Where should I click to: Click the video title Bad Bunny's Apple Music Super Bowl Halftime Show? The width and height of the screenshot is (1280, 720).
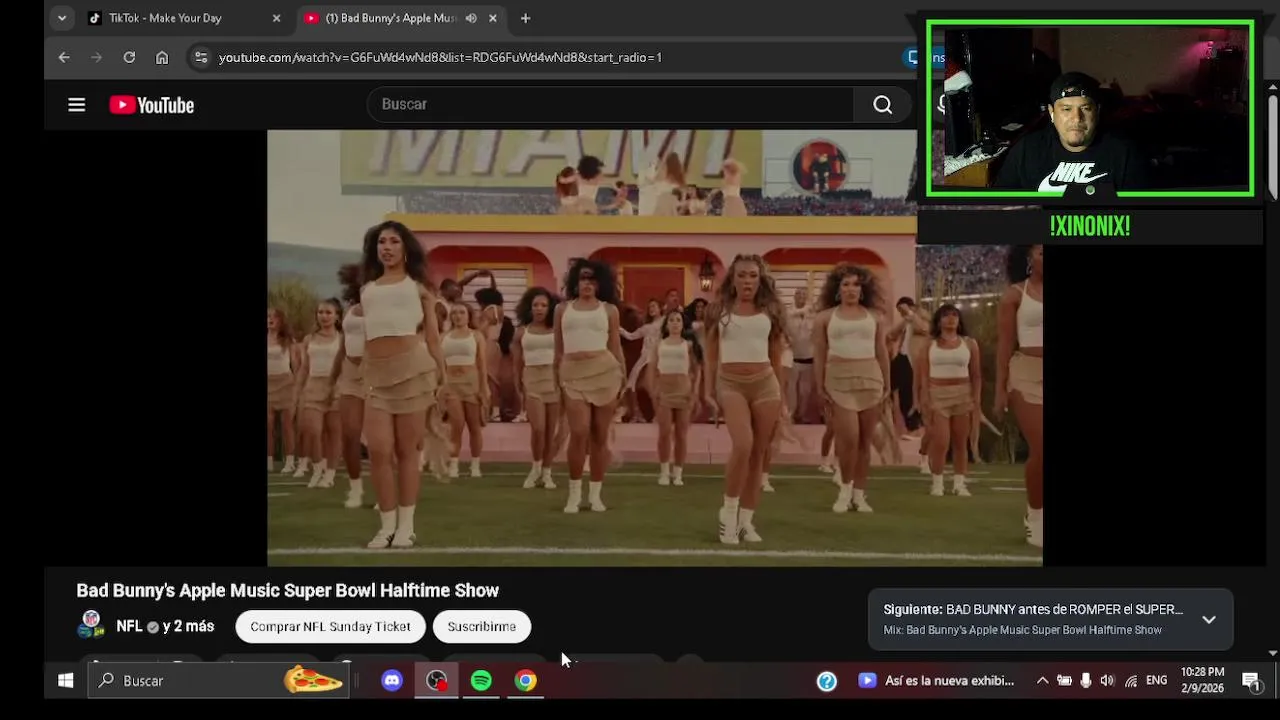point(287,590)
